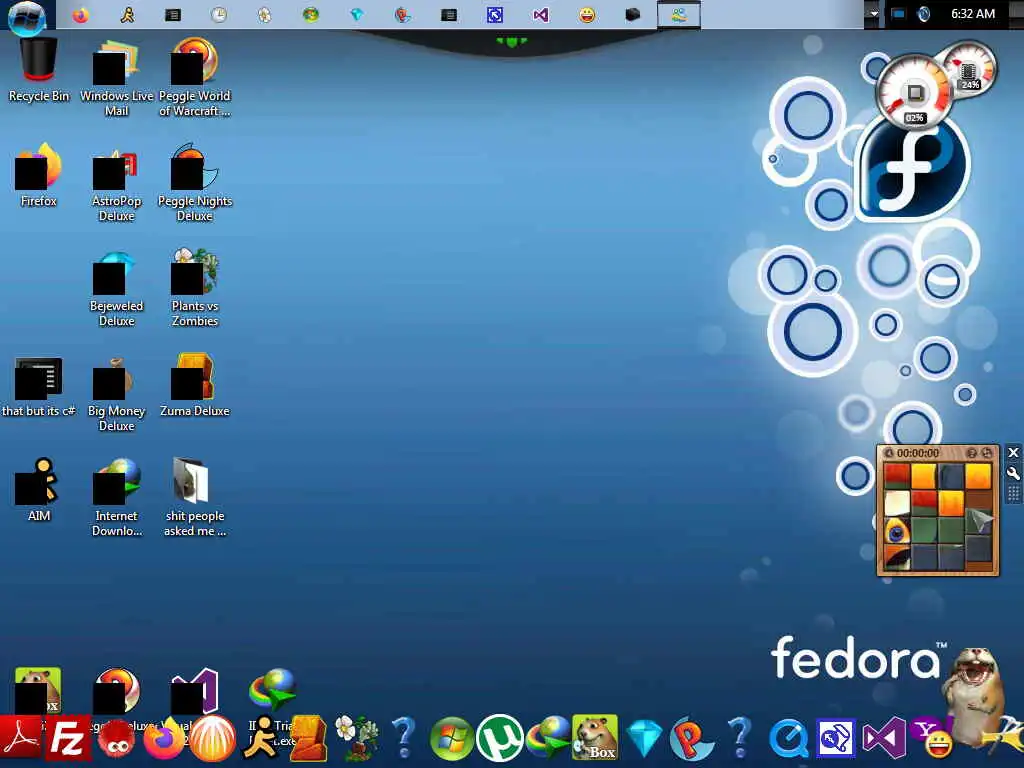
Task: Open Visual Studio from the top taskbar
Action: click(x=541, y=14)
